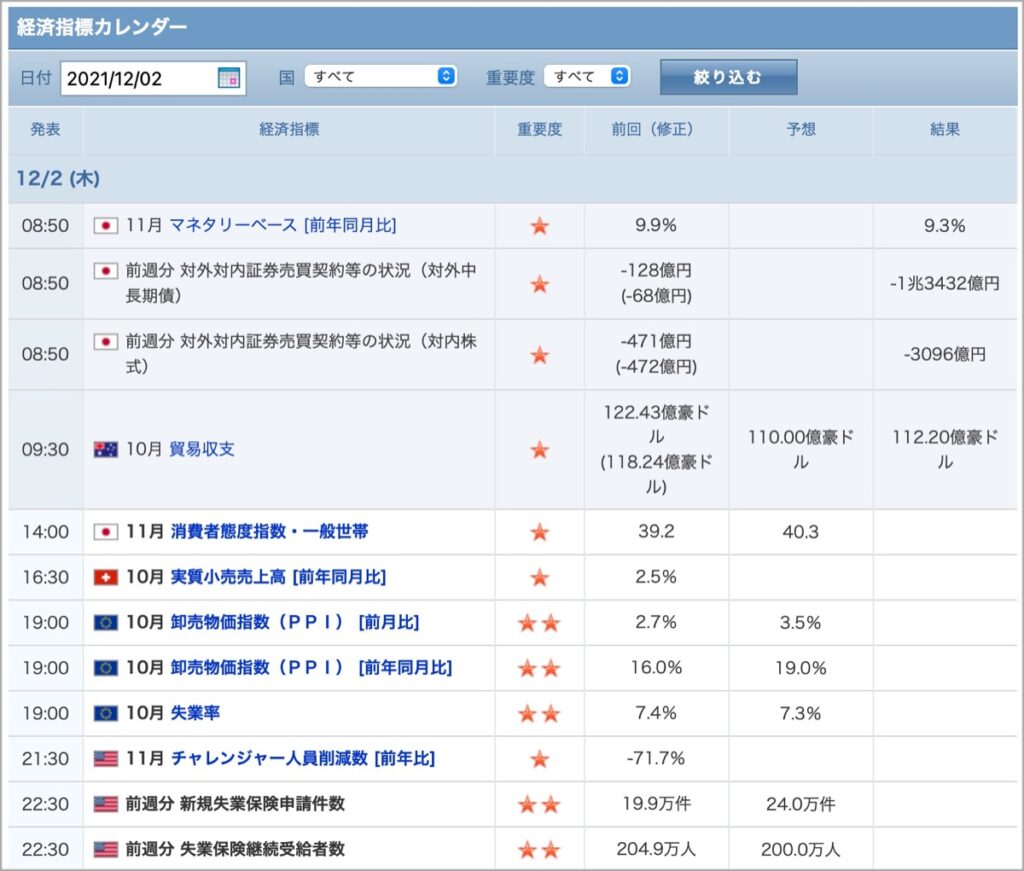Click the EU flag in PPI 前年同月比 row
Screen dimensions: 1024x871
(106, 668)
